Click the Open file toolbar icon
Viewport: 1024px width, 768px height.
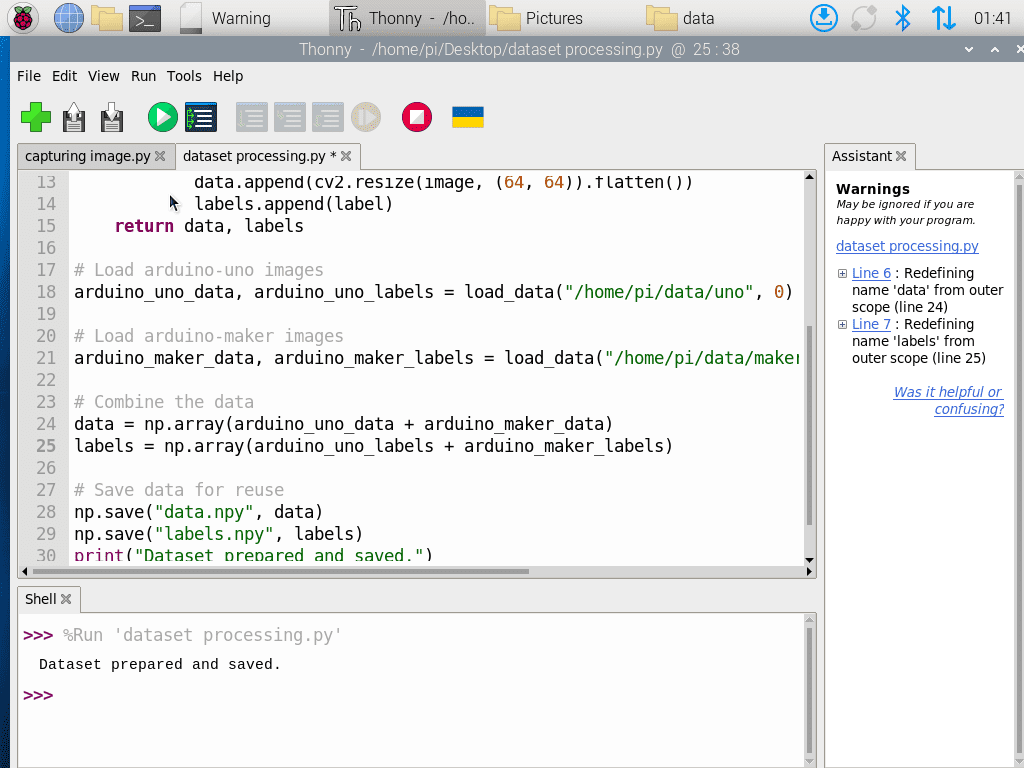(x=74, y=117)
